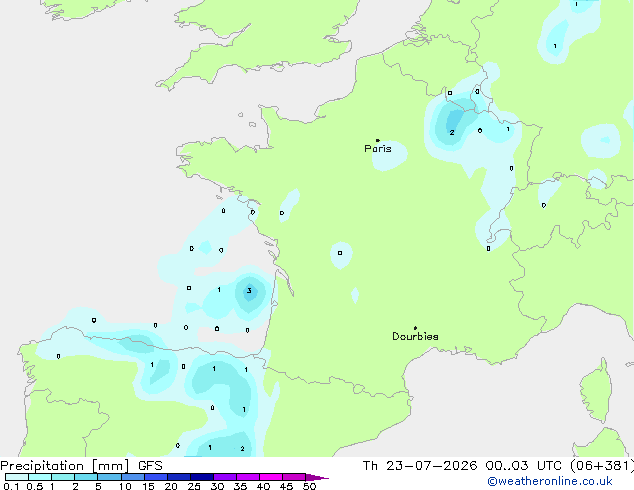Screen dimensions: 634x490
Task: Select the 35–40 mm violet legend swatch
Action: click(248, 477)
